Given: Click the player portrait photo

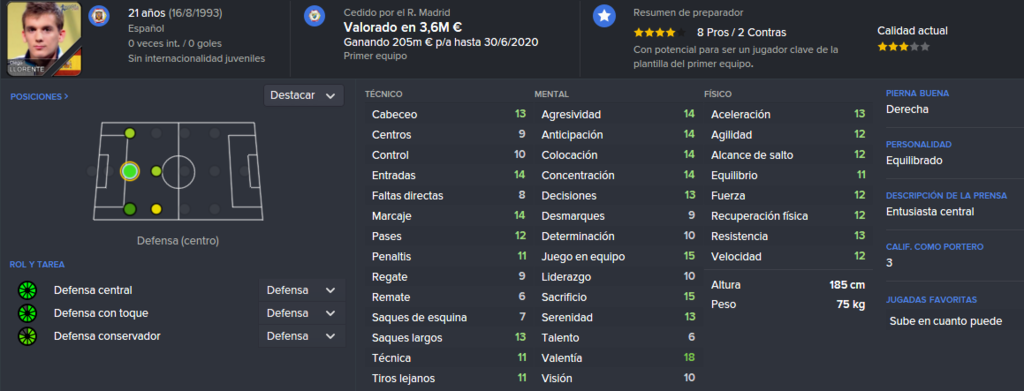Looking at the screenshot, I should 44,39.
